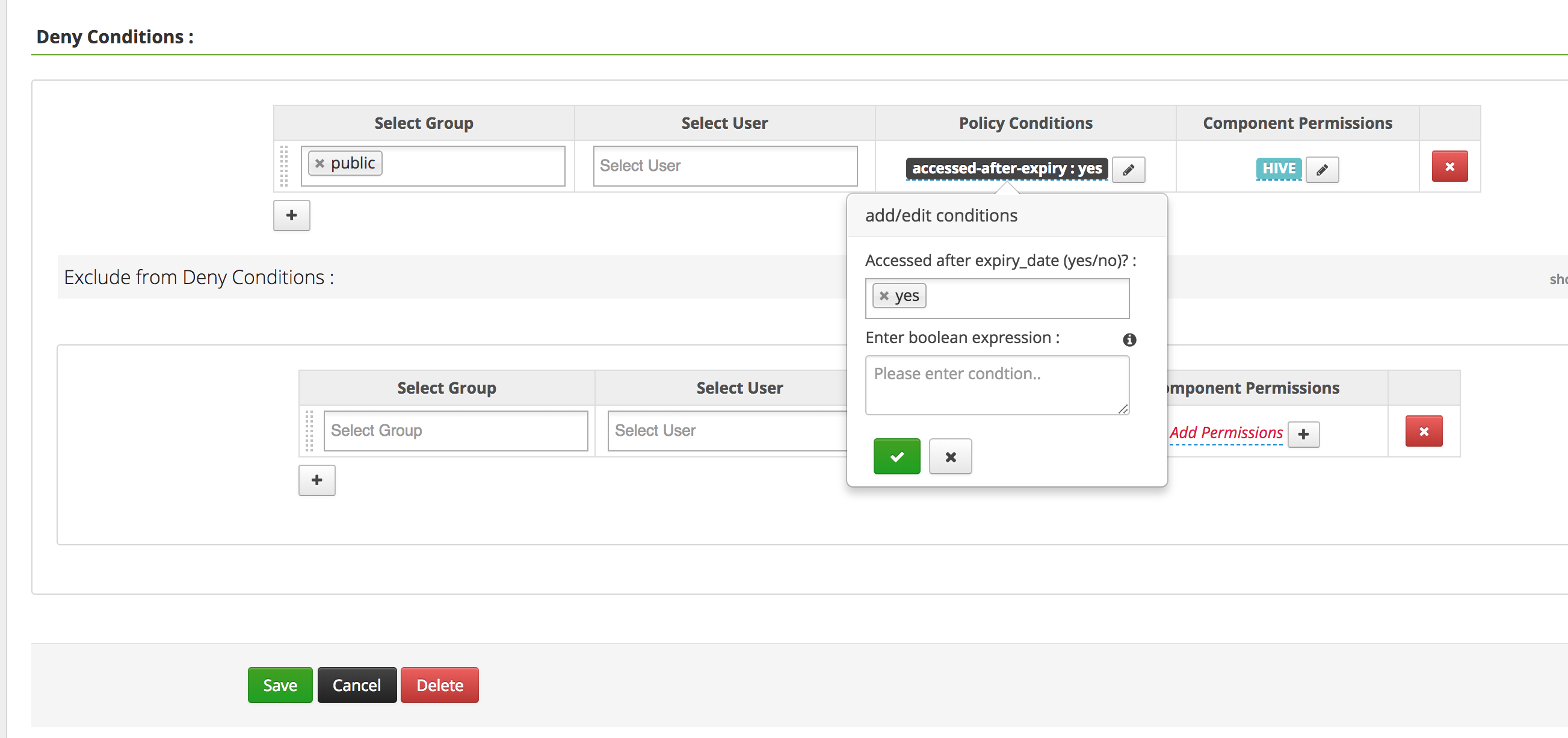Add new deny condition row with plus
Image resolution: width=1568 pixels, height=738 pixels.
point(292,215)
